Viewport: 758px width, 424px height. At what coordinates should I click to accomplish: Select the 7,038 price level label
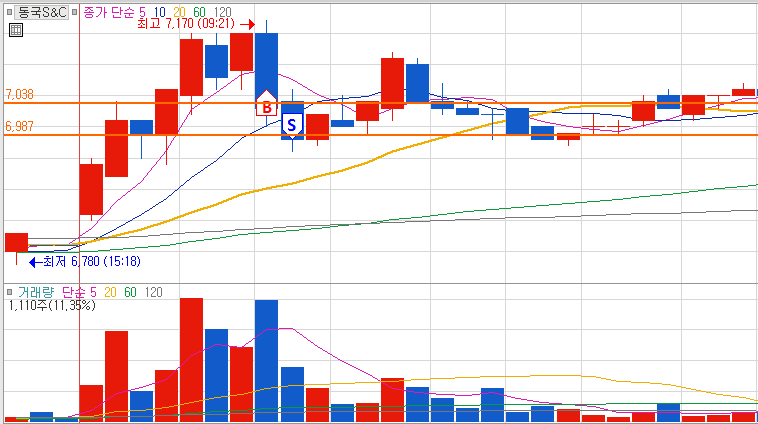click(x=19, y=94)
